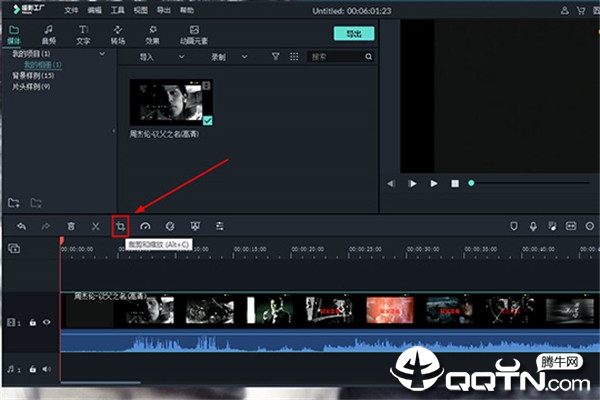Open the user account icon
Image resolution: width=600 pixels, height=400 pixels.
(564, 11)
